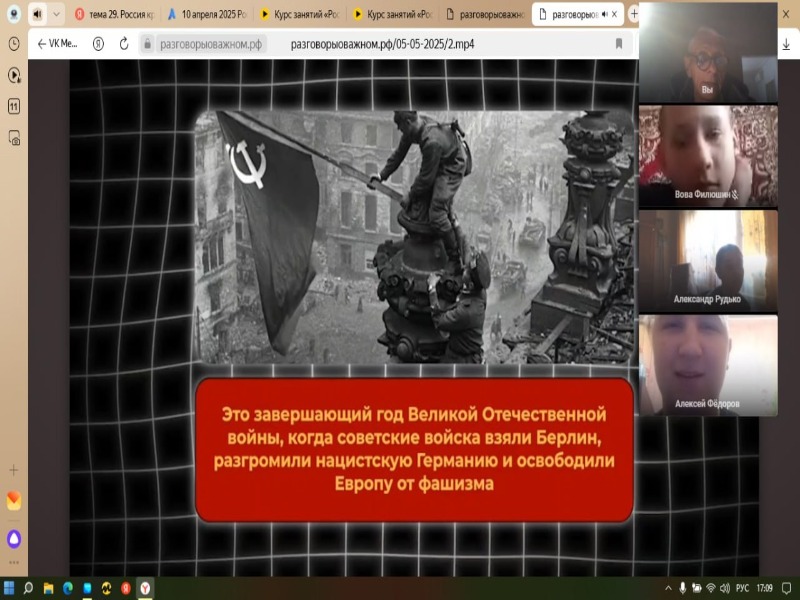Bookmark this page with the bookmark icon

[619, 44]
